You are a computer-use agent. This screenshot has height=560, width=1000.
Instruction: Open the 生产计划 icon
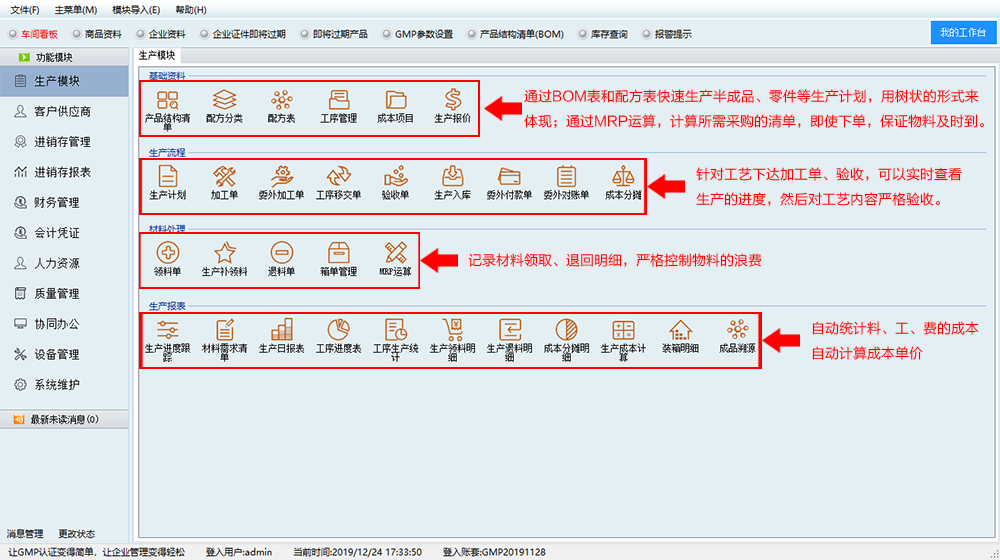168,176
